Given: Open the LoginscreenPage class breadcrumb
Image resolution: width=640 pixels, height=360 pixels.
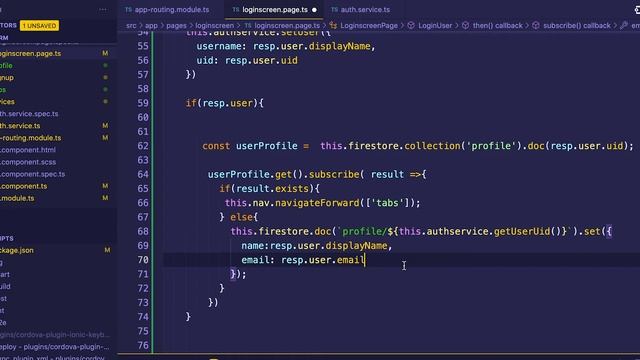Looking at the screenshot, I should pos(369,25).
